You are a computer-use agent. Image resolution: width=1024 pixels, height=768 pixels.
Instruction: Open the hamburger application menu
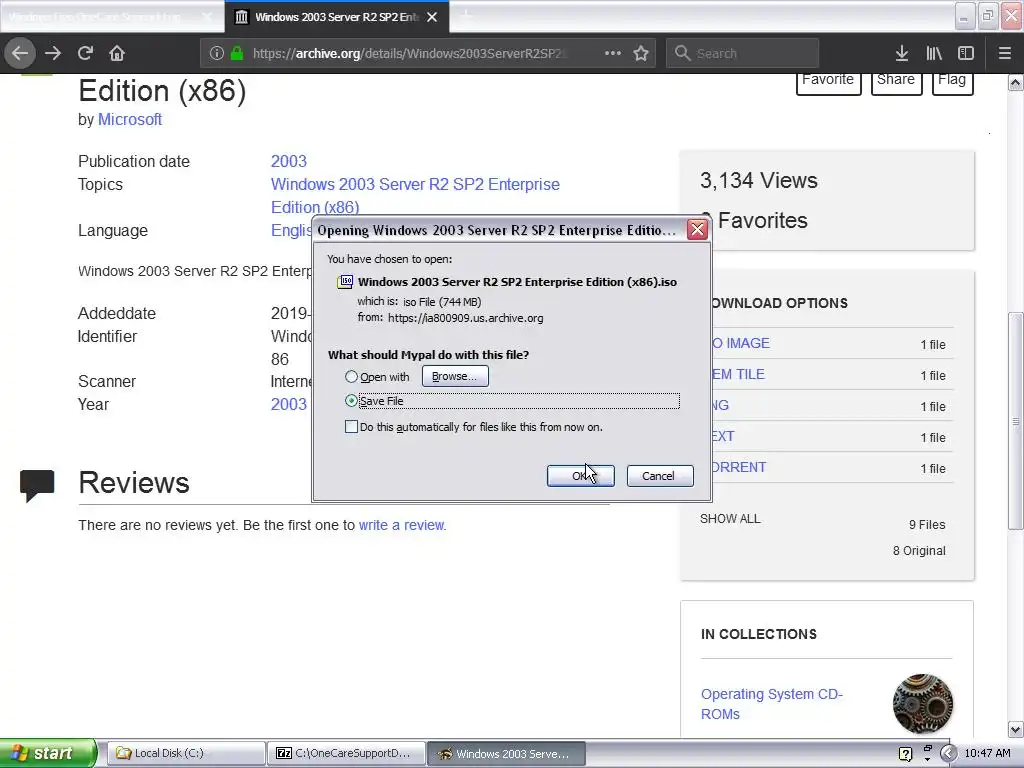[1005, 53]
